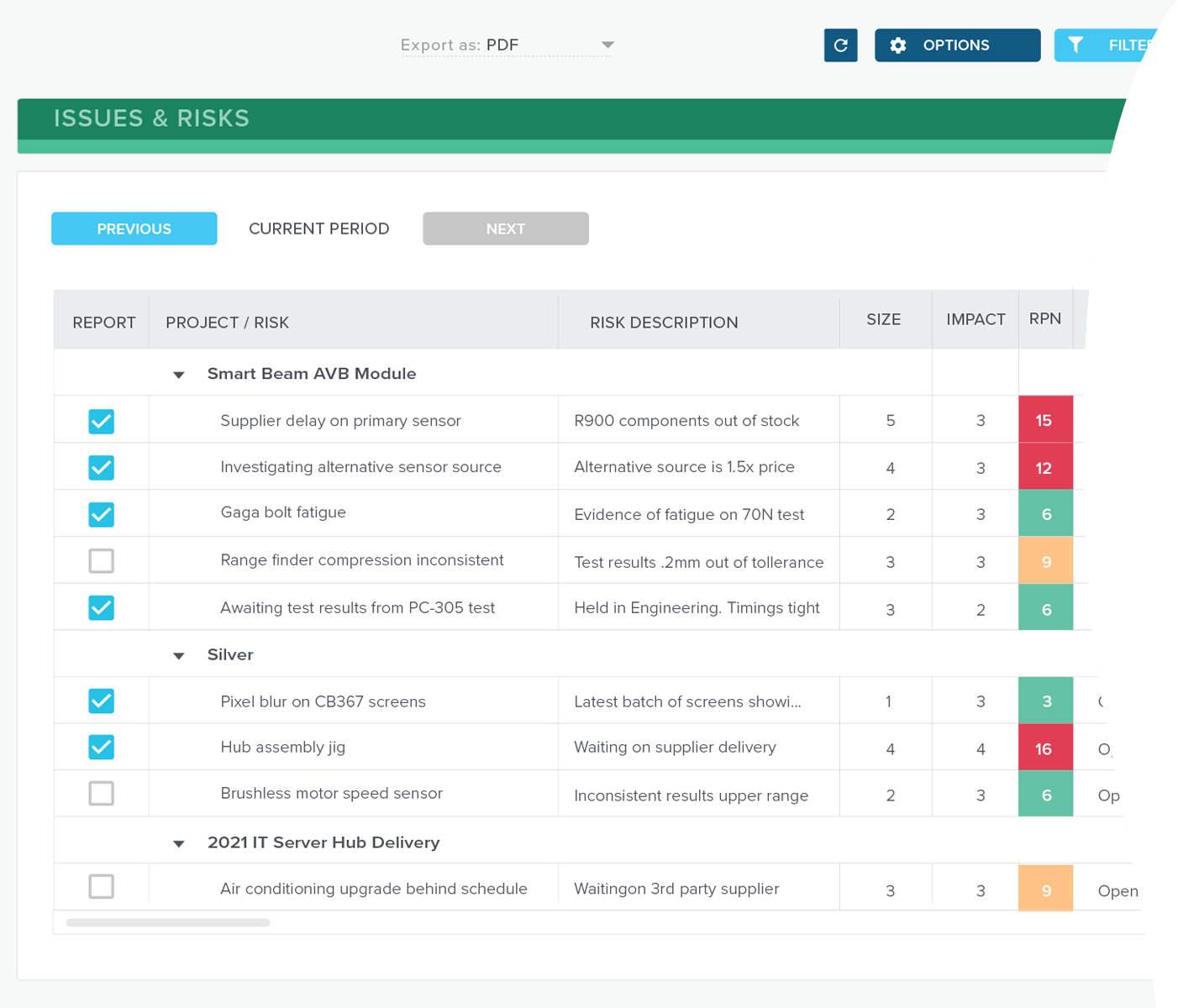Collapse 2021 IT Server Hub Delivery group
The height and width of the screenshot is (1008, 1178).
coord(179,843)
